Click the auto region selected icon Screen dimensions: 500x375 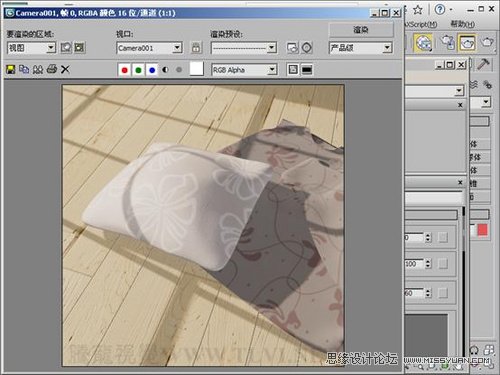[x=79, y=48]
